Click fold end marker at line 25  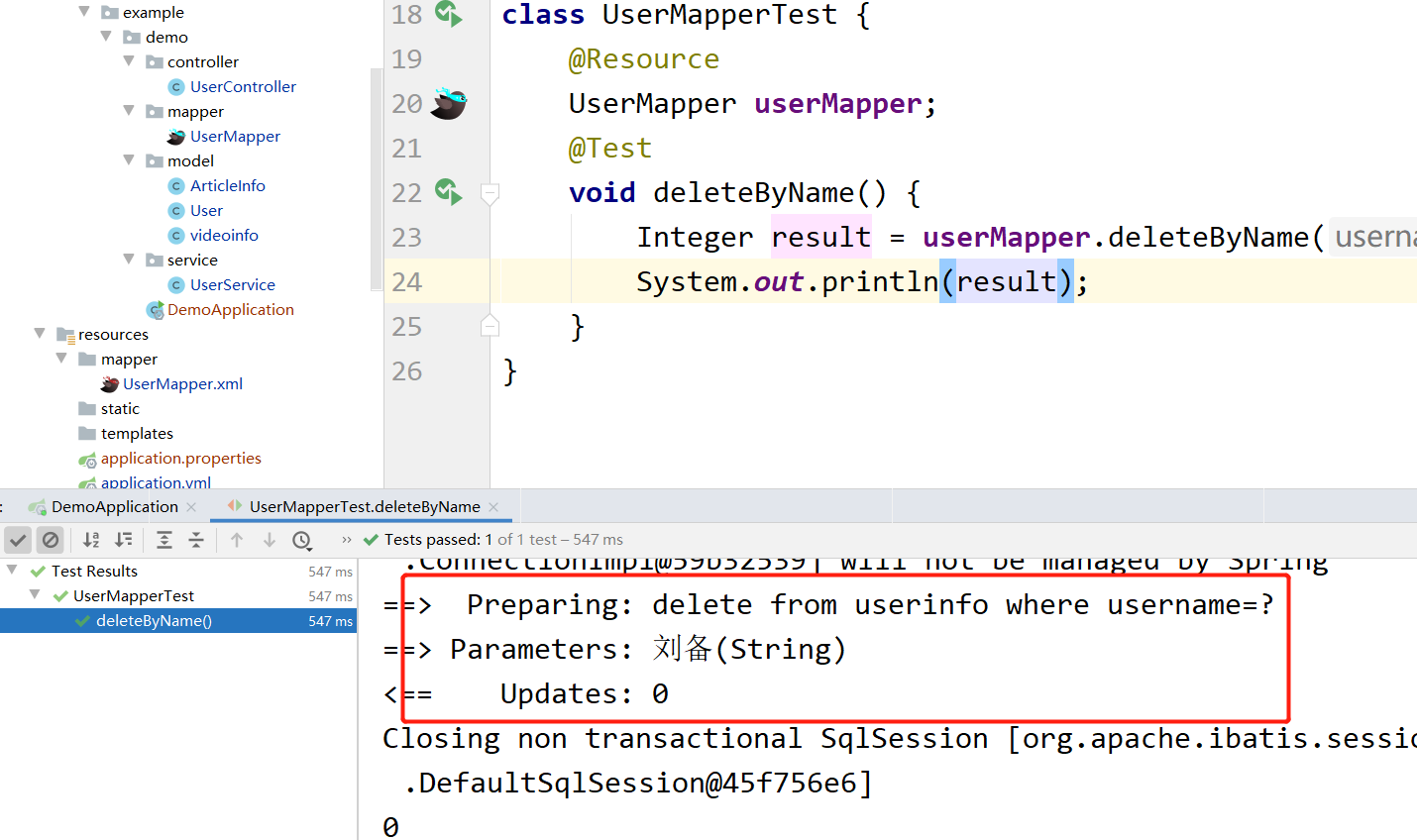pos(490,325)
